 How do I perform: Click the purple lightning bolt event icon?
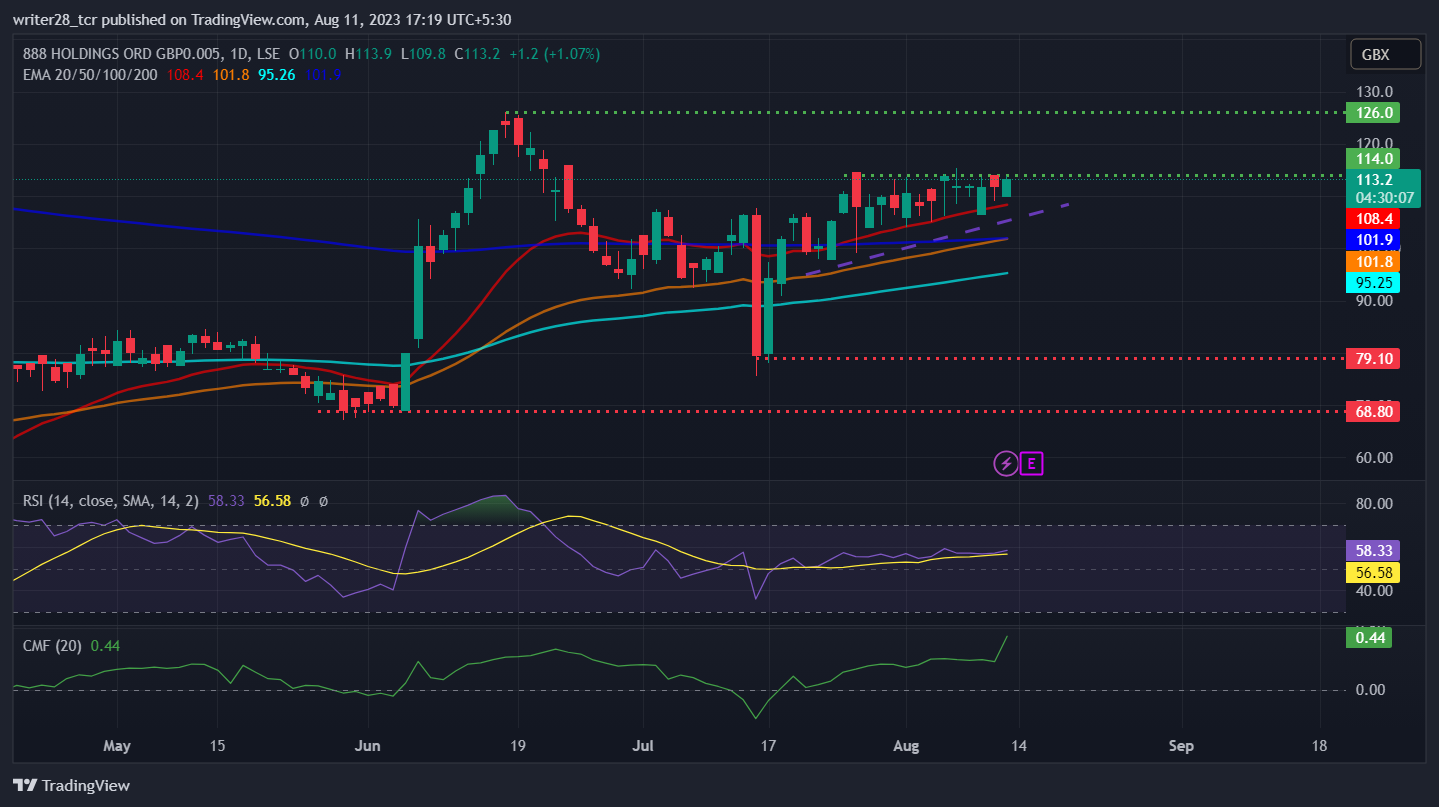point(1006,463)
